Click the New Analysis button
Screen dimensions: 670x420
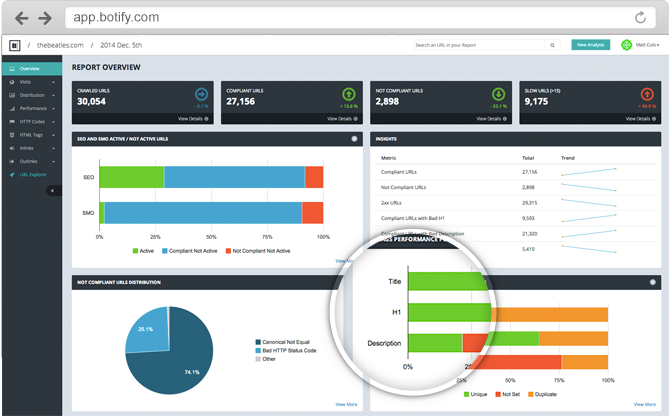pyautogui.click(x=591, y=45)
